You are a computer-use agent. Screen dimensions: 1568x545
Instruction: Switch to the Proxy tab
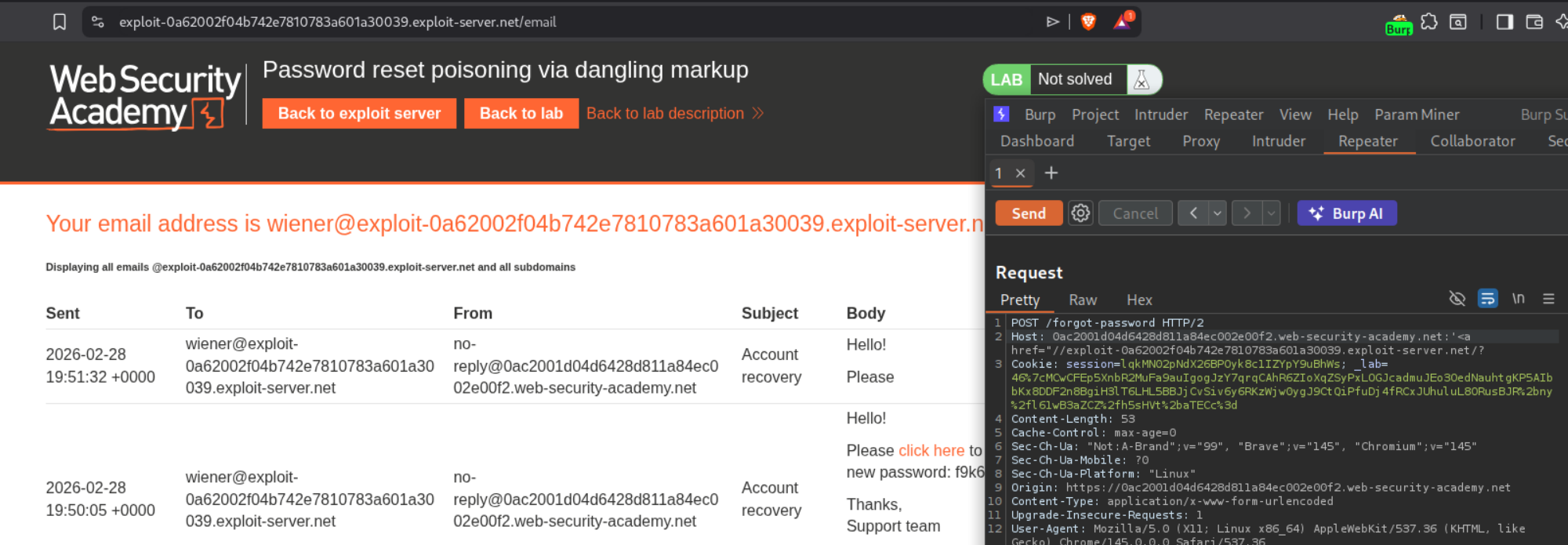pos(1200,141)
